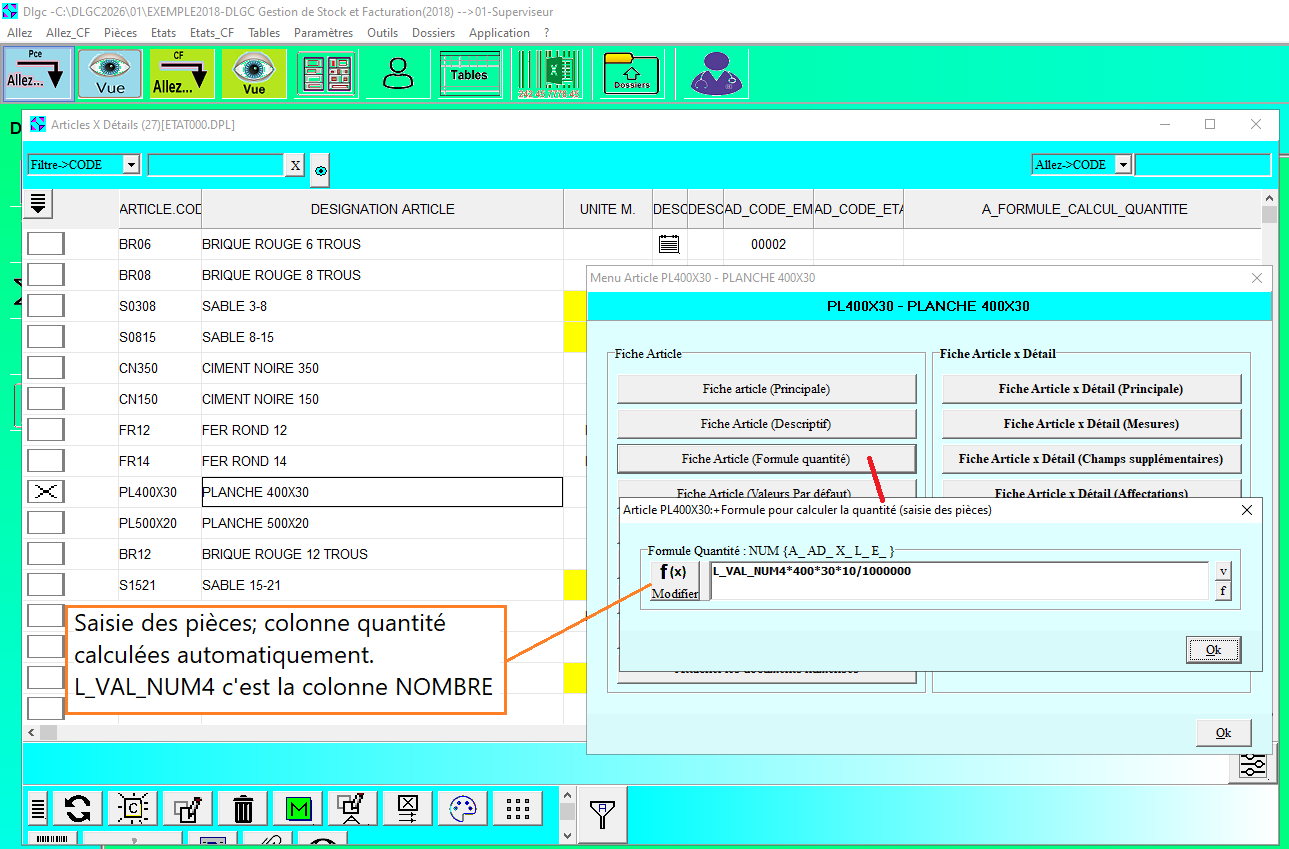Click the refresh arrows icon
1289x849 pixels.
[78, 808]
